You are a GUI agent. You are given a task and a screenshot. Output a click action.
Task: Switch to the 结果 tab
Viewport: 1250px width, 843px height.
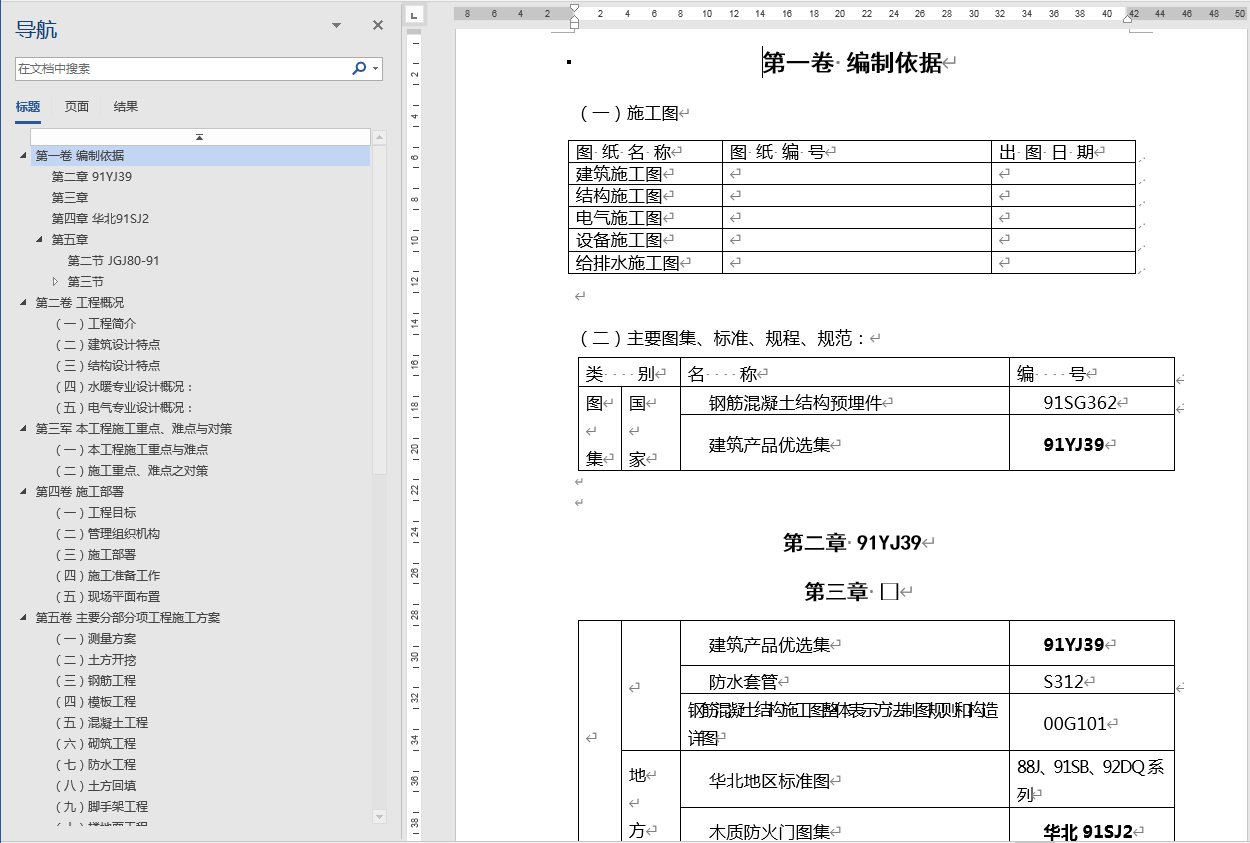coord(125,106)
